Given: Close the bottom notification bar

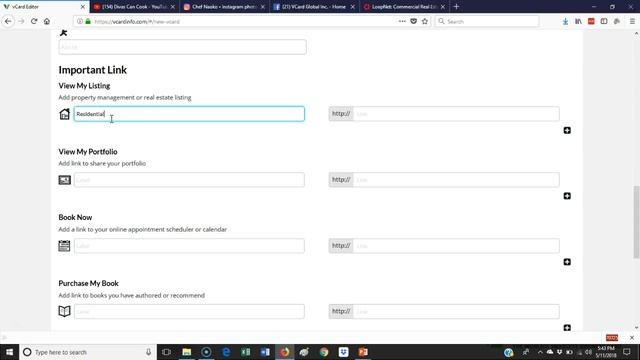Looking at the screenshot, I should (632, 338).
